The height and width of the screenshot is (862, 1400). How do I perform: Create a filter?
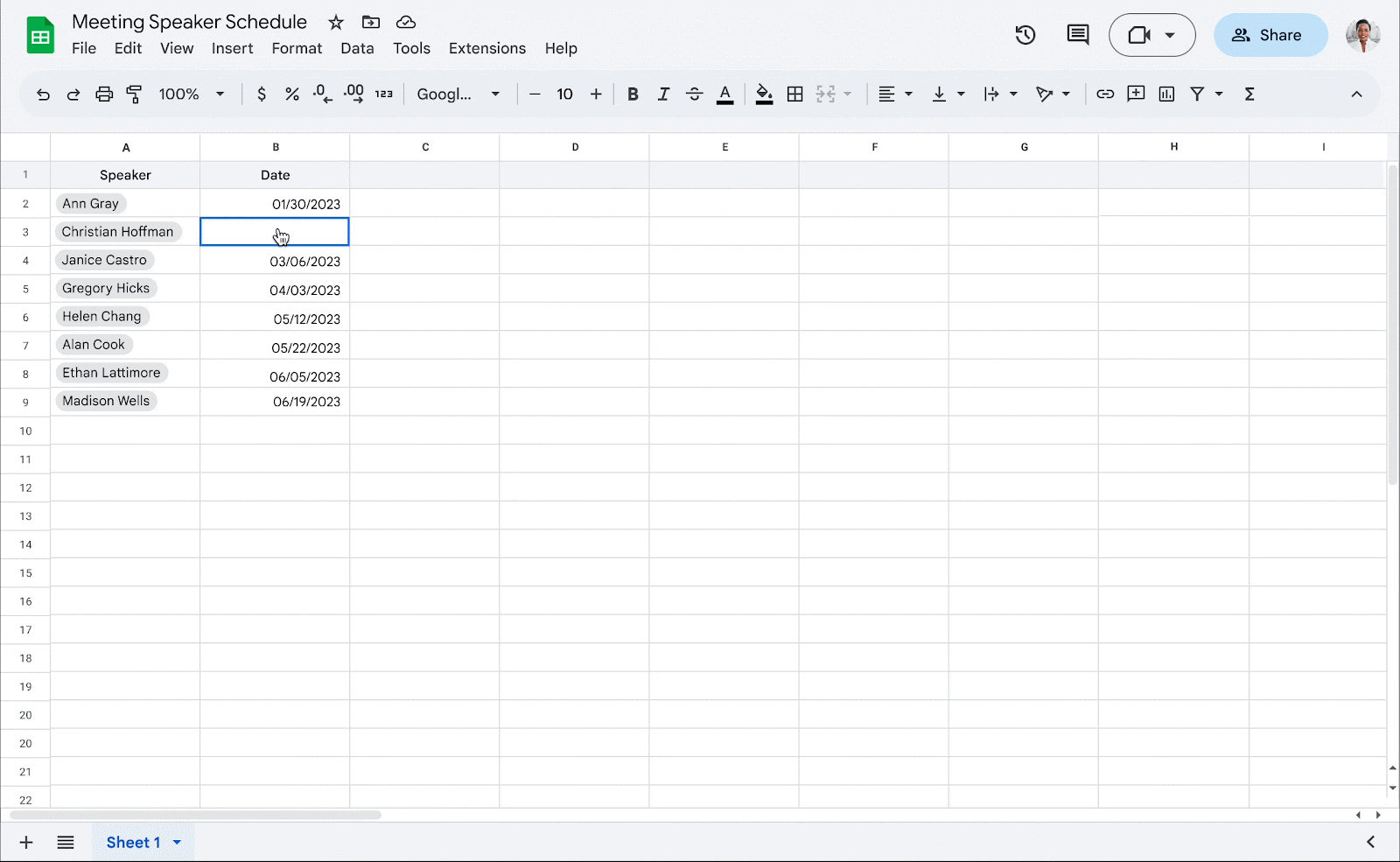[x=1197, y=94]
